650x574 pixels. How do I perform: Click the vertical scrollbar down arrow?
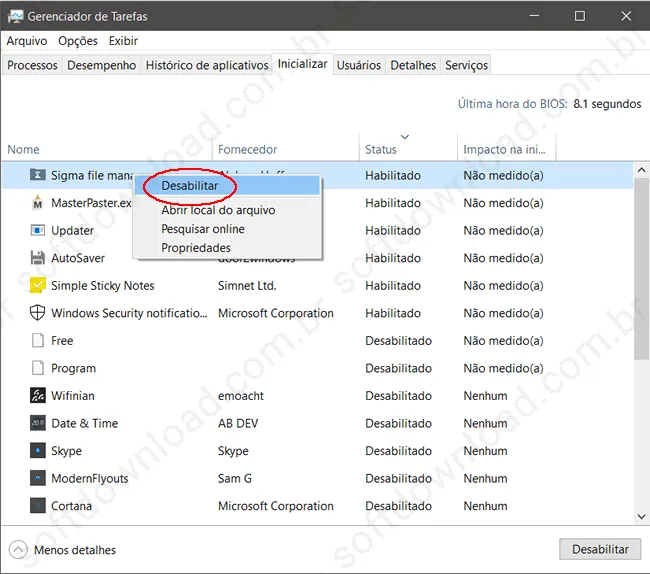[x=641, y=516]
